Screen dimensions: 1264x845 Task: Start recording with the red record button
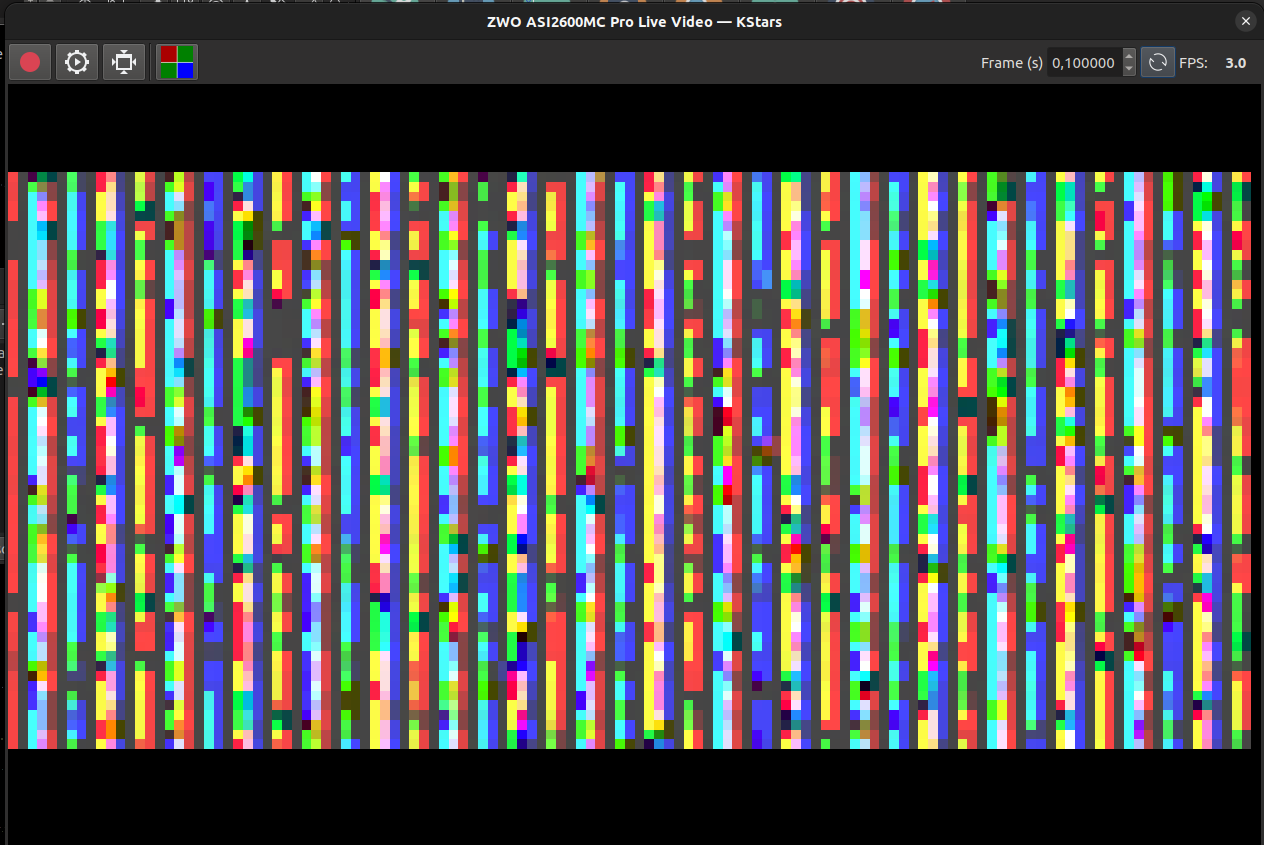30,62
